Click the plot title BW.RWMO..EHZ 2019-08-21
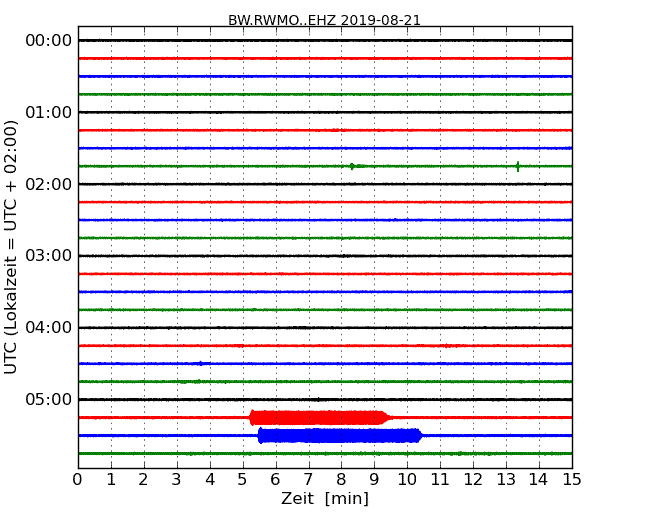Image resolution: width=650 pixels, height=520 pixels. click(324, 20)
